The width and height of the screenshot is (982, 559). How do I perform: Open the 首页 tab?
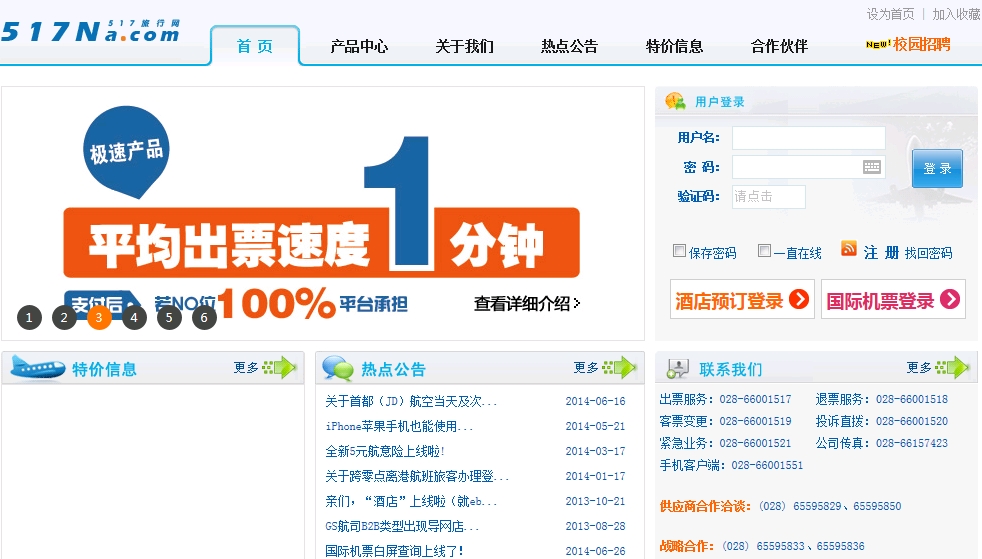(x=255, y=46)
